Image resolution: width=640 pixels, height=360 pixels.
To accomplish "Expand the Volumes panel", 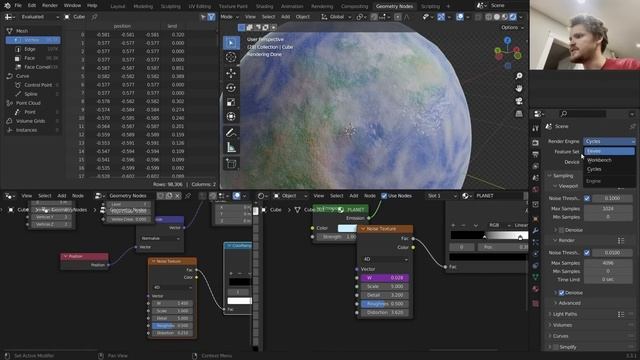I will 562,325.
